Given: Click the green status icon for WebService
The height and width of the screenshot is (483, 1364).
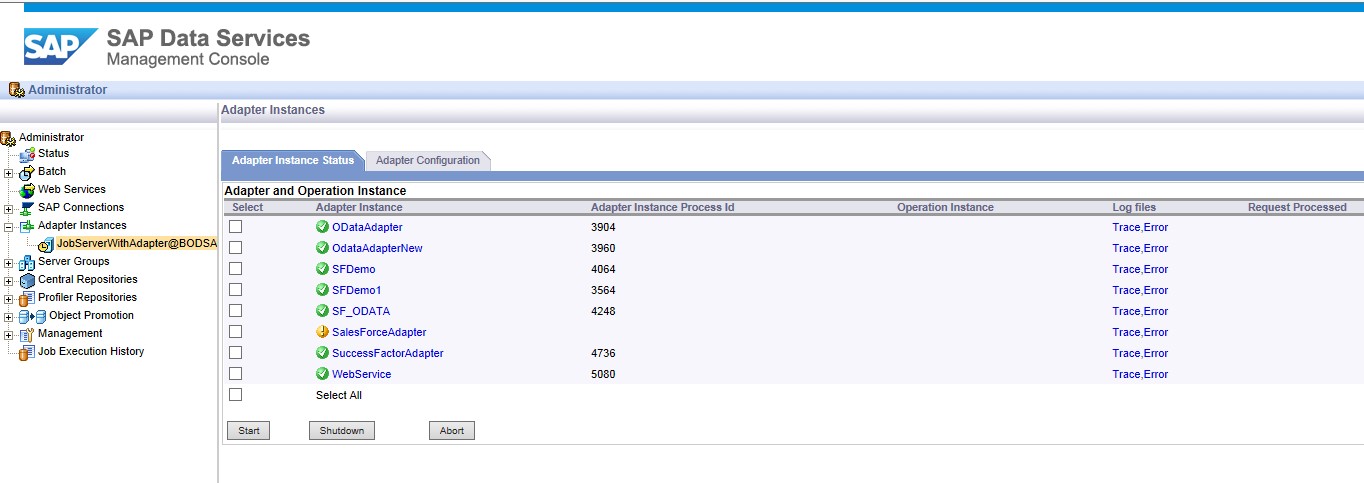Looking at the screenshot, I should pyautogui.click(x=322, y=374).
